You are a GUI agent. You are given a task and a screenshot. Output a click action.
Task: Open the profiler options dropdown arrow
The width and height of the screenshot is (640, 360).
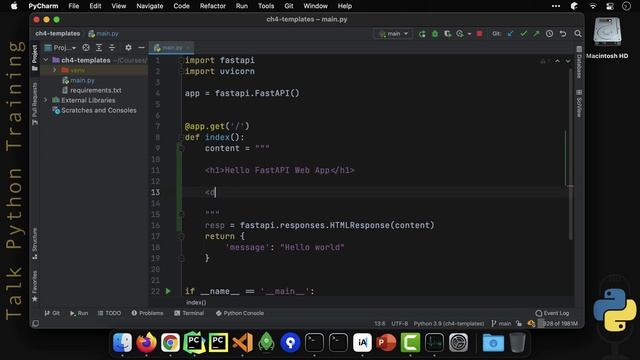[469, 34]
